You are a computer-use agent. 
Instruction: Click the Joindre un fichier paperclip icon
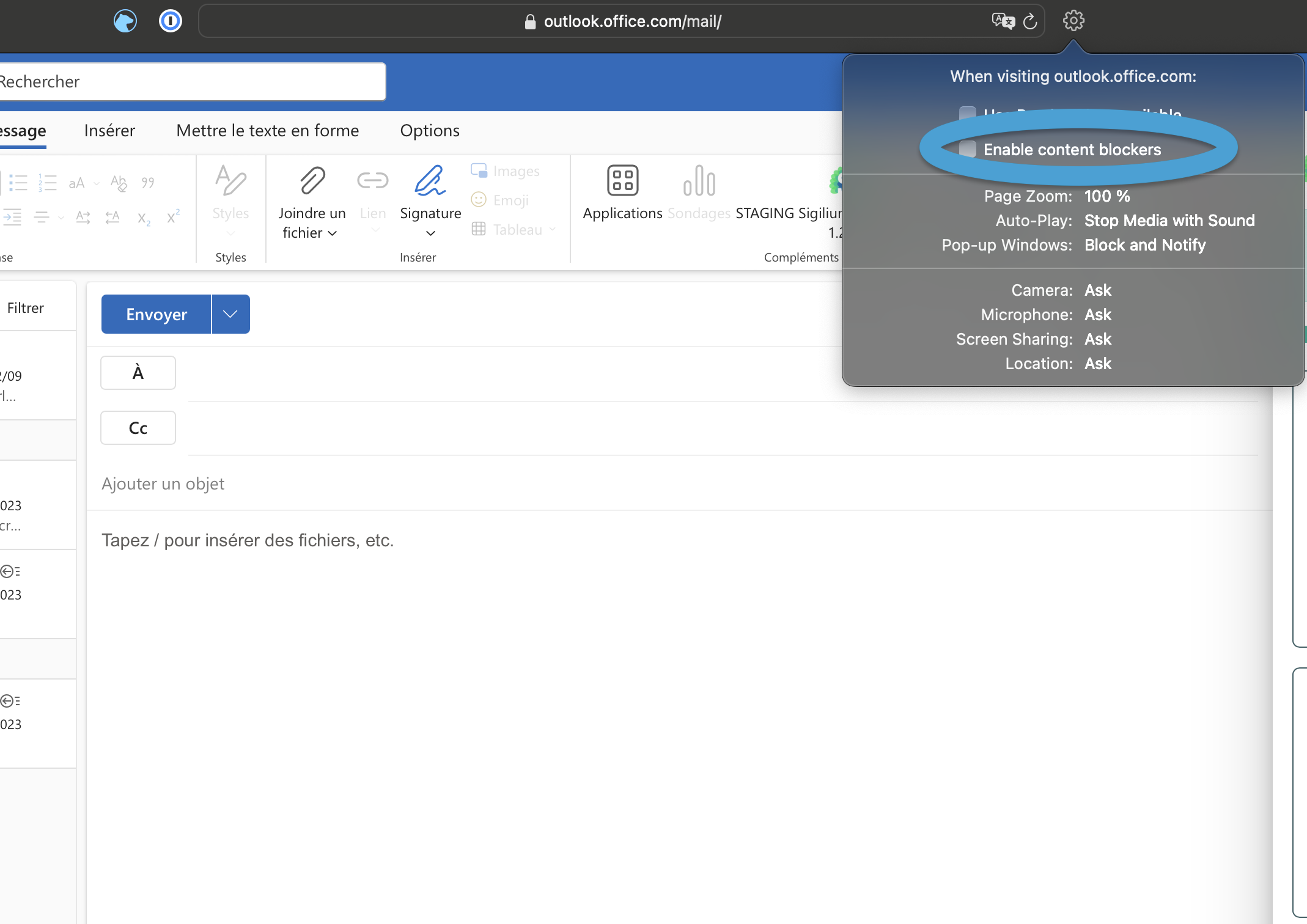[x=312, y=181]
